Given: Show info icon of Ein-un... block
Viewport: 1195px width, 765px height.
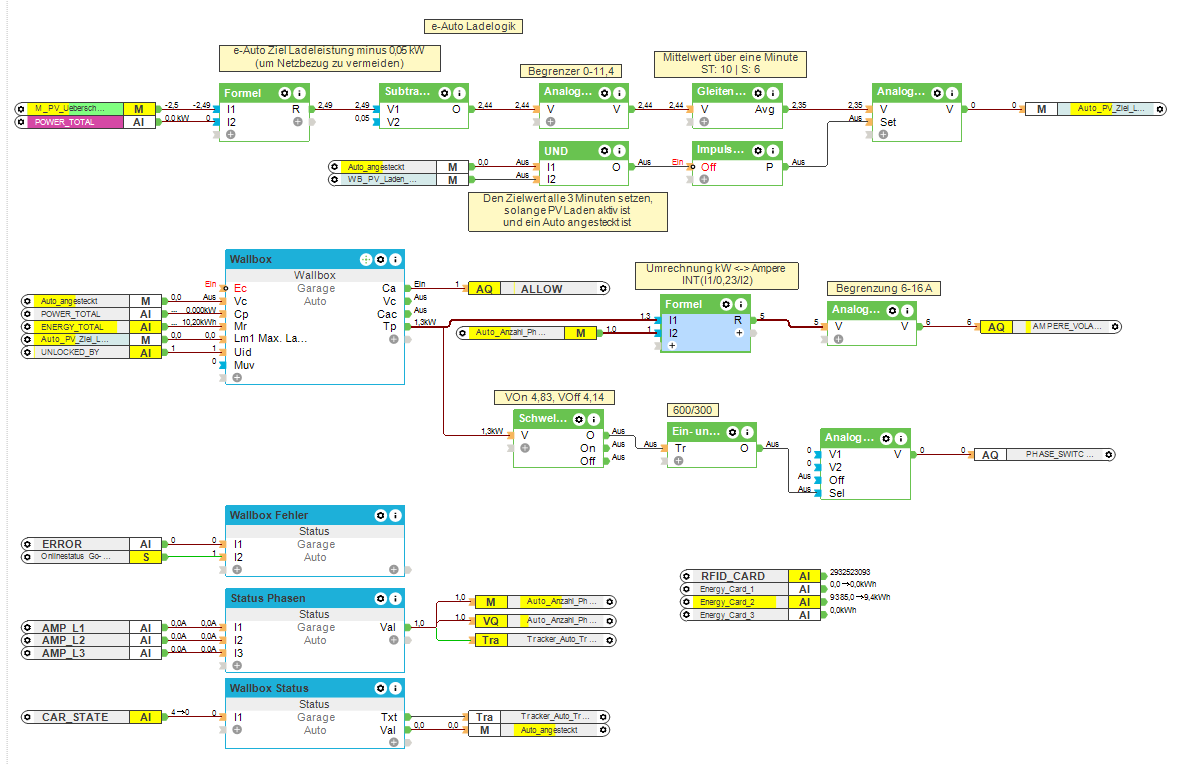Looking at the screenshot, I should [x=748, y=432].
